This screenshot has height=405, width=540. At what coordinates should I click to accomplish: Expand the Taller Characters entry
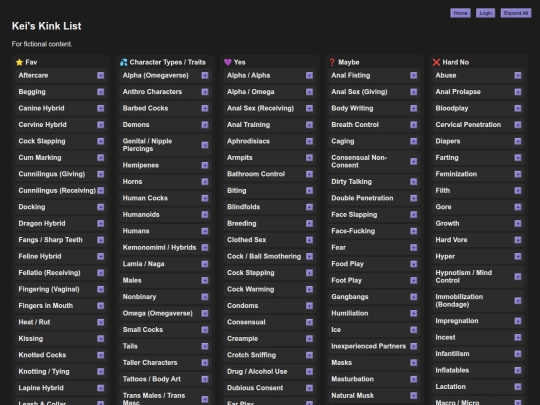tap(205, 363)
